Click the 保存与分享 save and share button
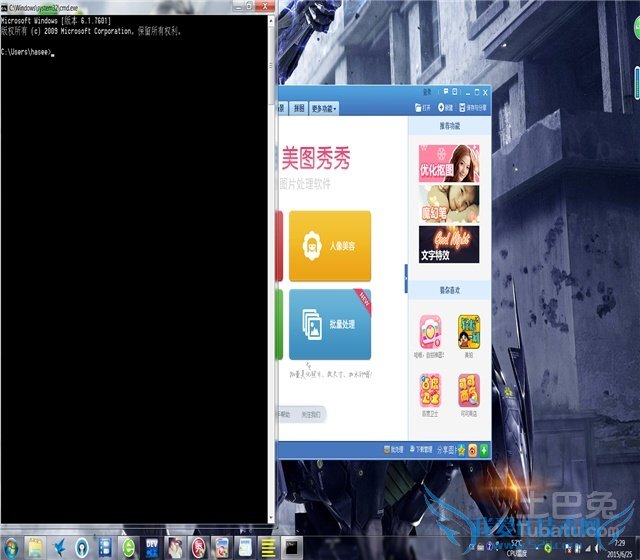 [473, 108]
